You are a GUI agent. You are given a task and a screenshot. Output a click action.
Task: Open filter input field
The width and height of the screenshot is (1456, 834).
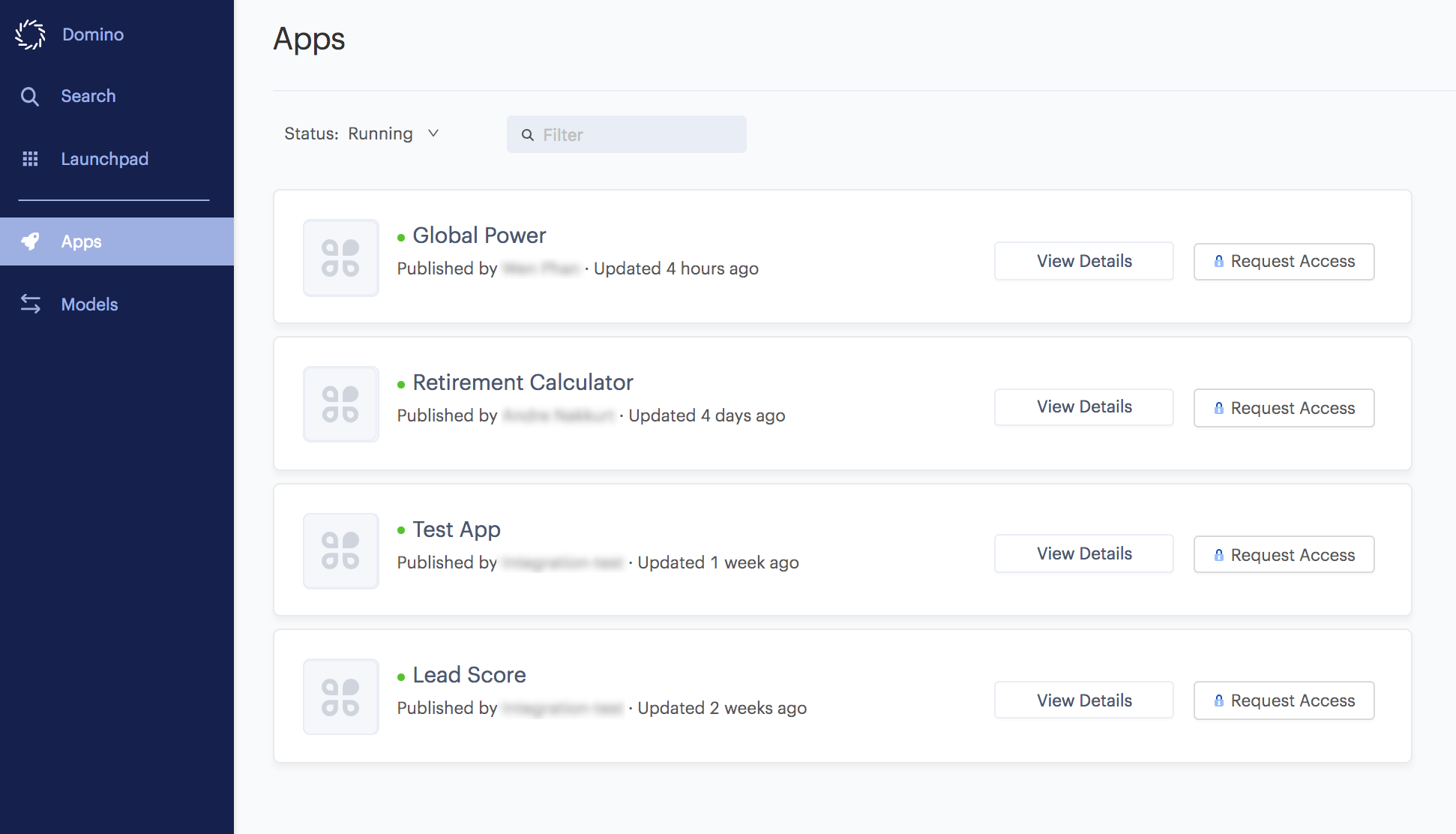click(627, 134)
